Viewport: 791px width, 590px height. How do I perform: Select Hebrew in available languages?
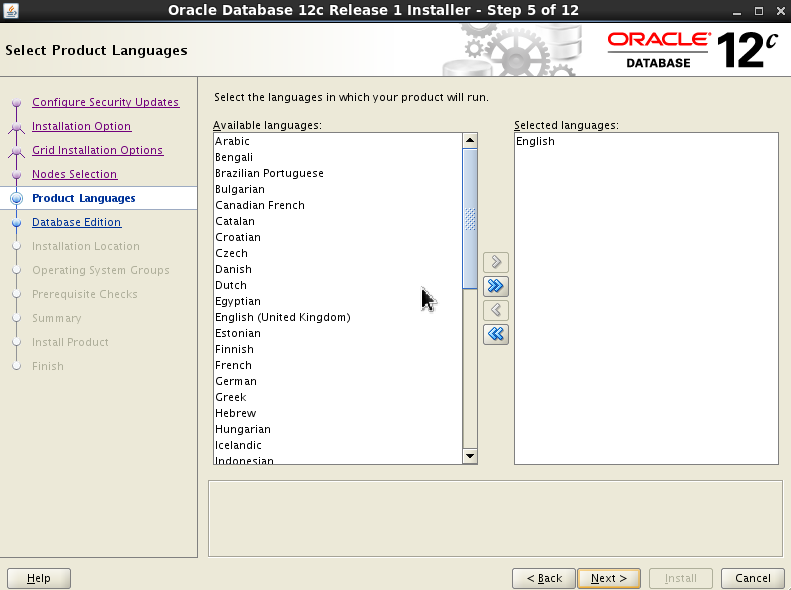pyautogui.click(x=337, y=414)
